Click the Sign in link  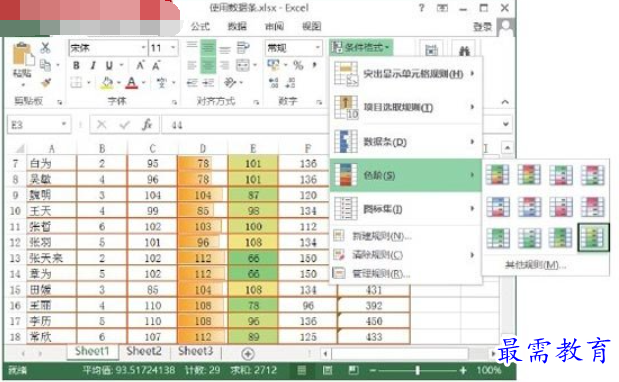tap(482, 27)
